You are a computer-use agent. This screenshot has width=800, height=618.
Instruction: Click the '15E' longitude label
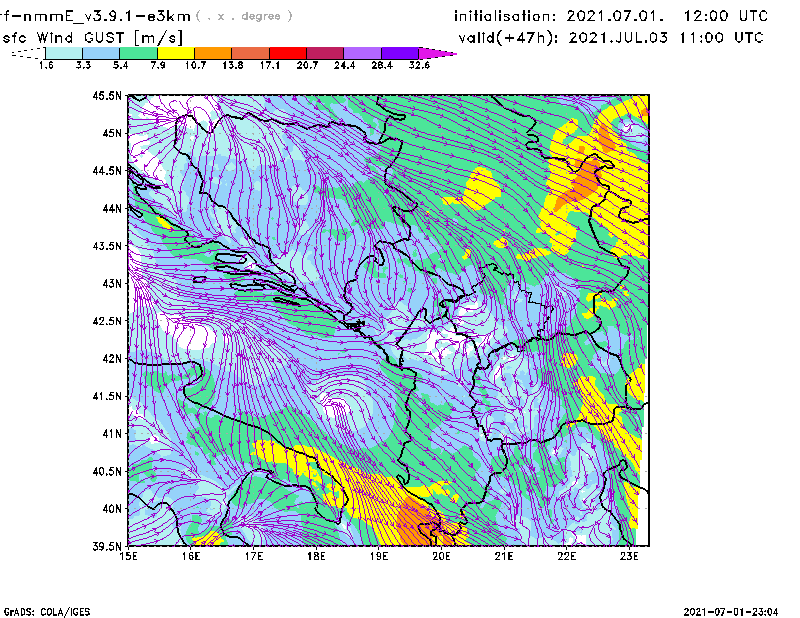coord(128,556)
